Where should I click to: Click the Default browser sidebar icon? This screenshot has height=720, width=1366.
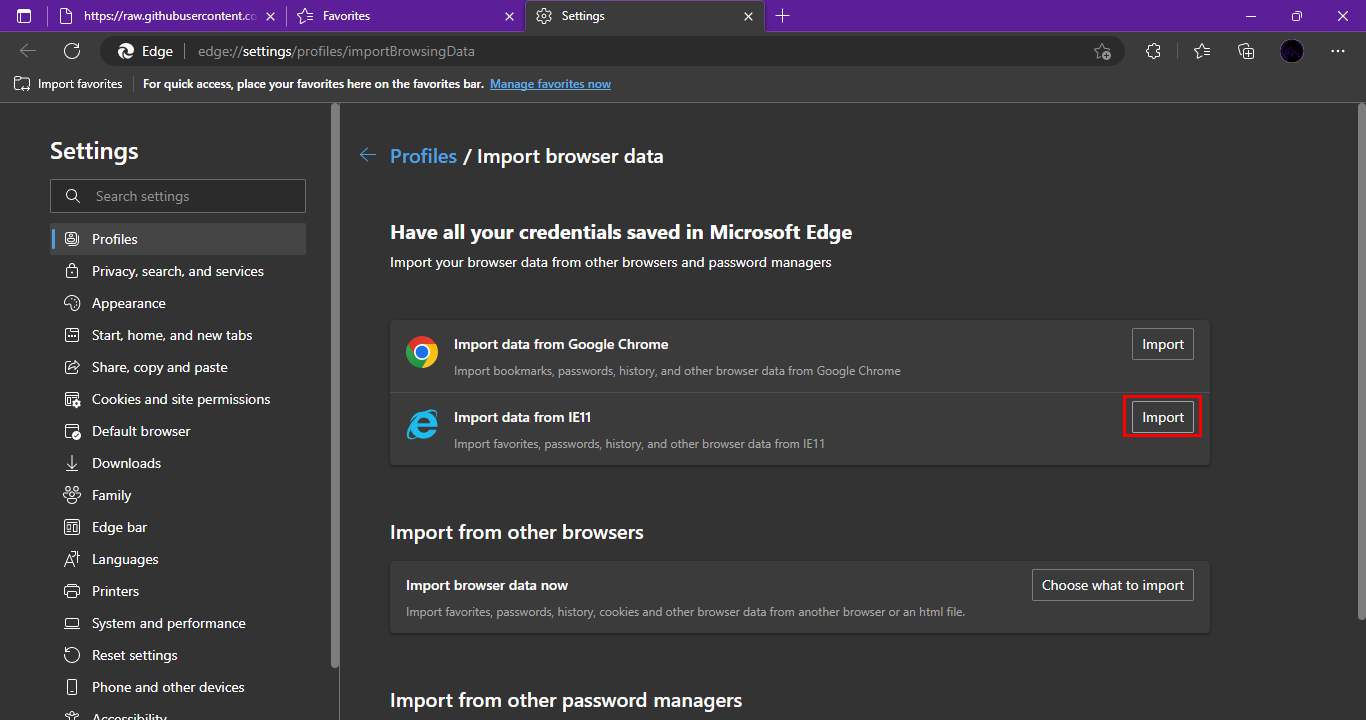(72, 431)
